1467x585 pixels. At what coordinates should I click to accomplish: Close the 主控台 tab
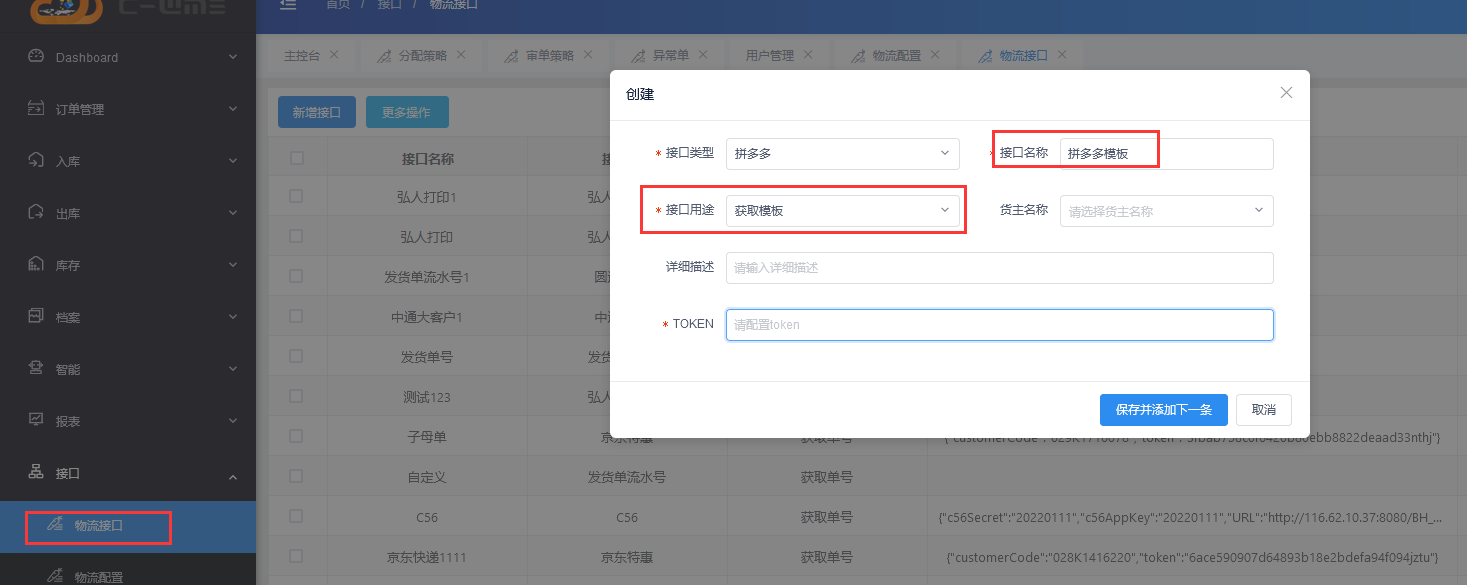(x=334, y=55)
